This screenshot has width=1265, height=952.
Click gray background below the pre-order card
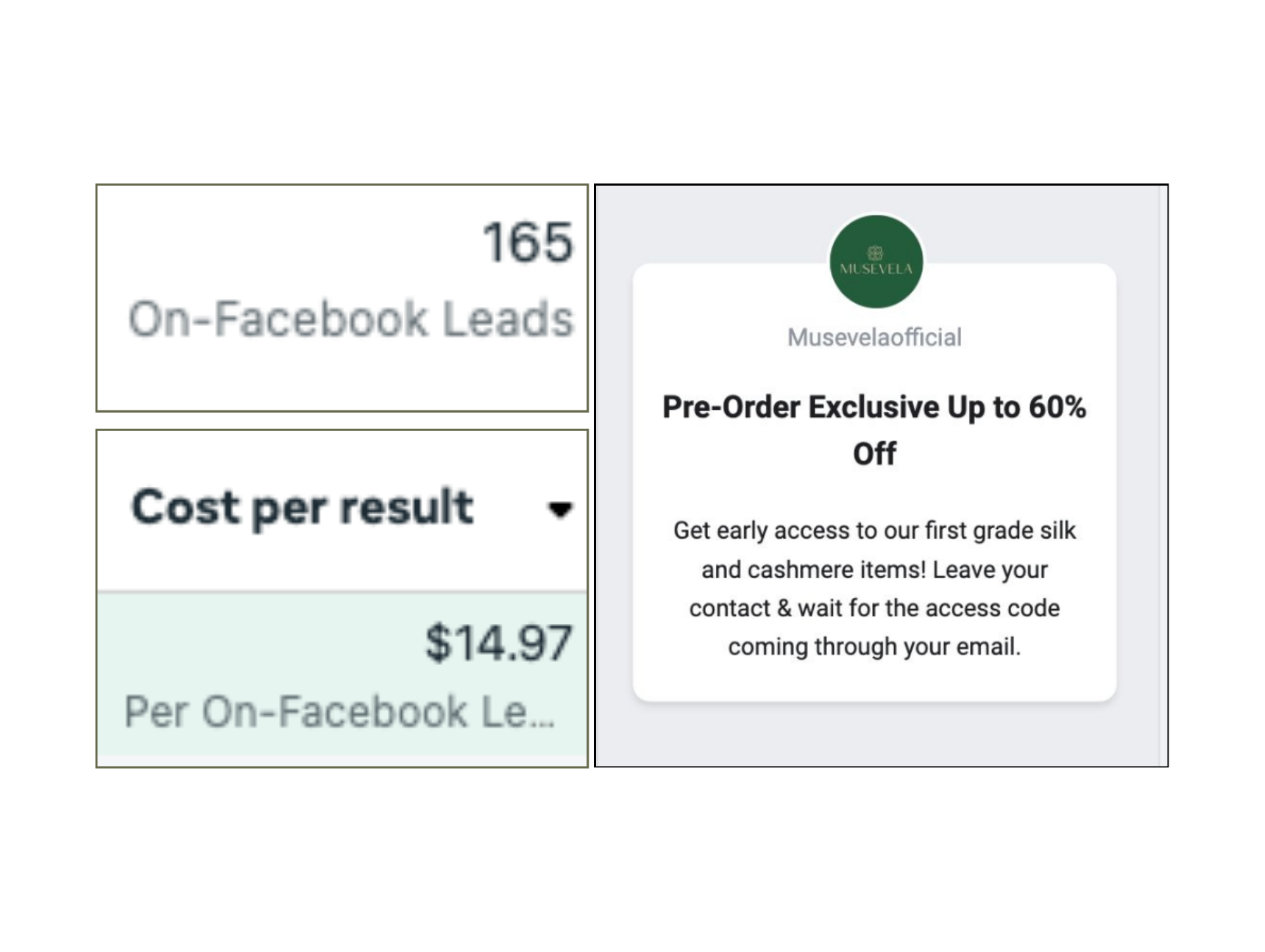click(874, 734)
